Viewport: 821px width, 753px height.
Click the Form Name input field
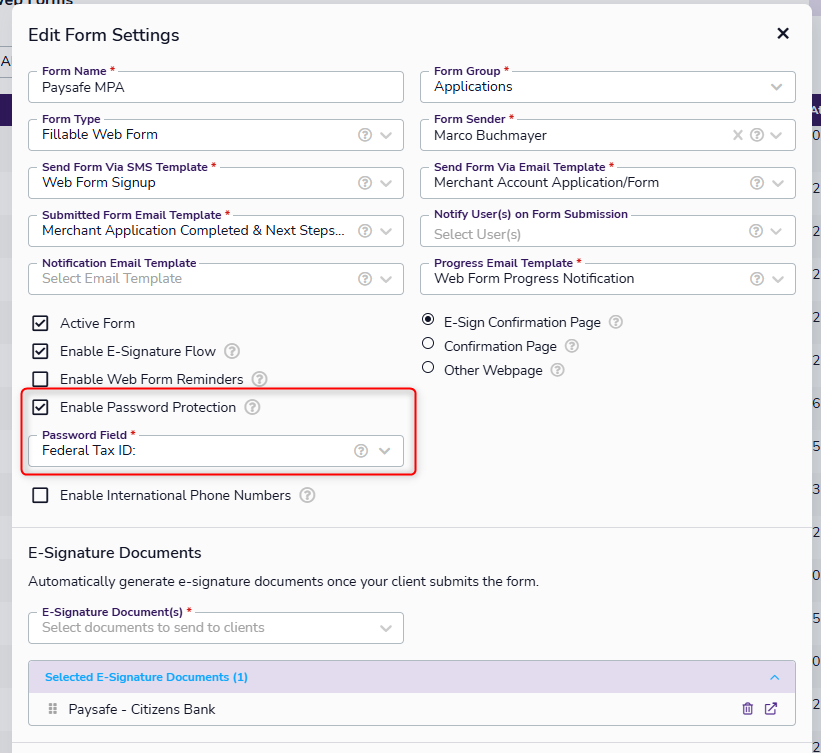[215, 87]
